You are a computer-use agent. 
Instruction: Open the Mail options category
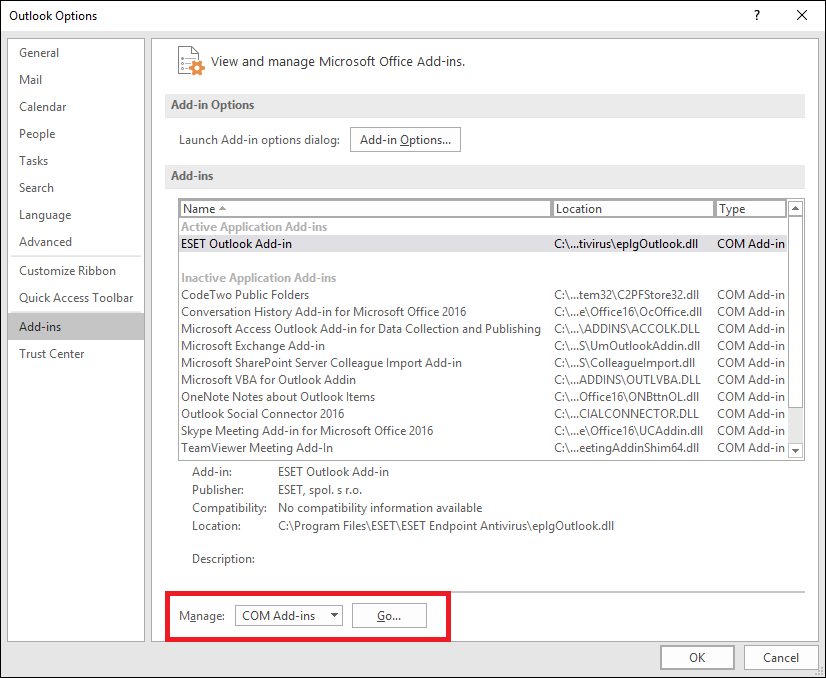(x=76, y=80)
